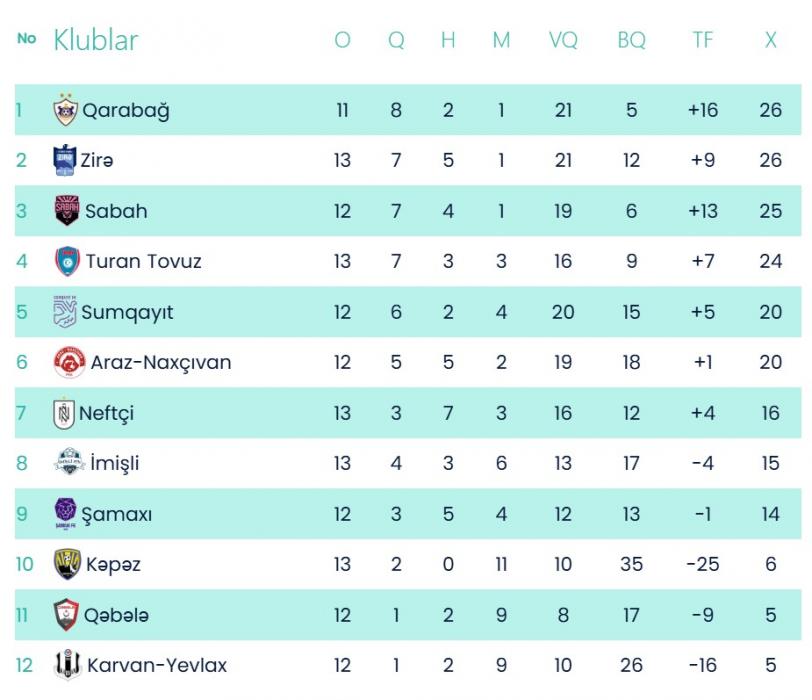Open the Araz-Naxçıvan club badge
812x700 pixels.
click(x=69, y=362)
